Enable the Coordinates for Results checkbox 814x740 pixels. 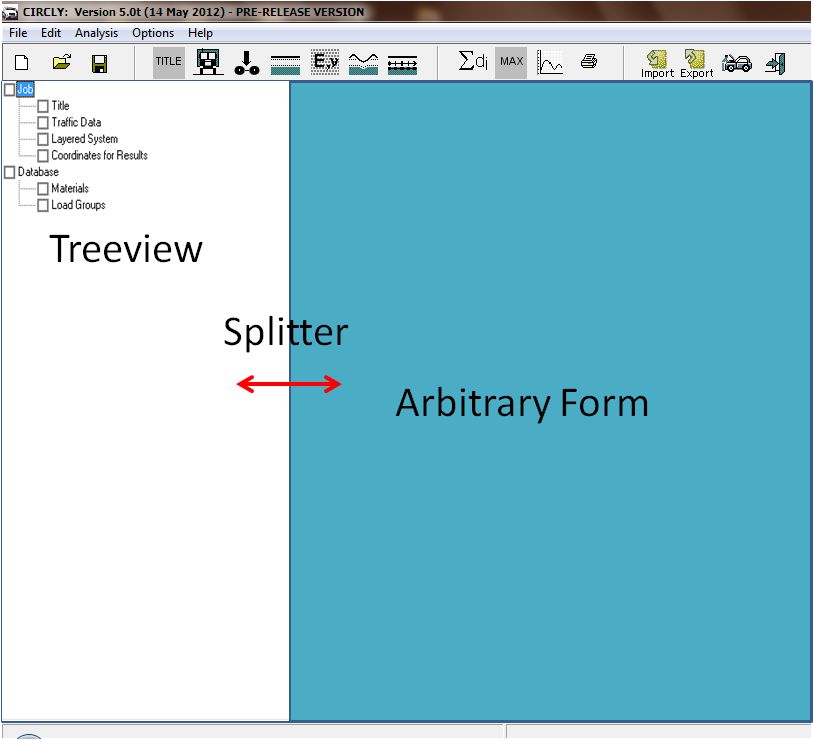[x=43, y=155]
